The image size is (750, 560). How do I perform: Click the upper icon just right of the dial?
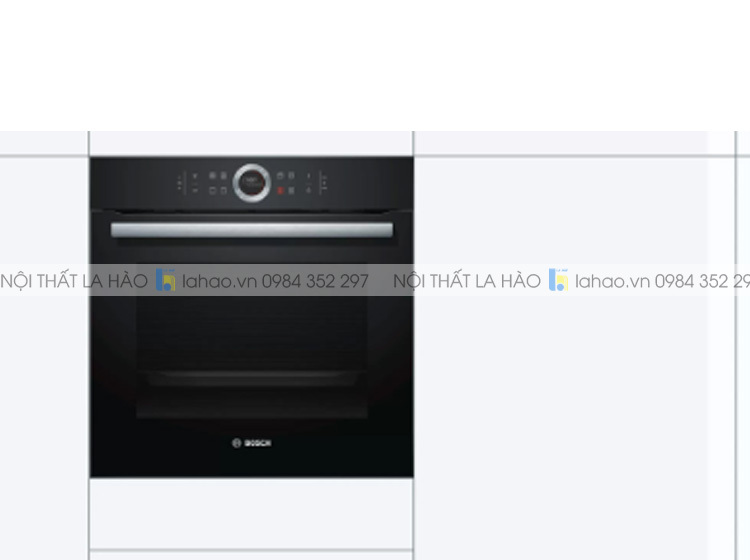pos(280,176)
